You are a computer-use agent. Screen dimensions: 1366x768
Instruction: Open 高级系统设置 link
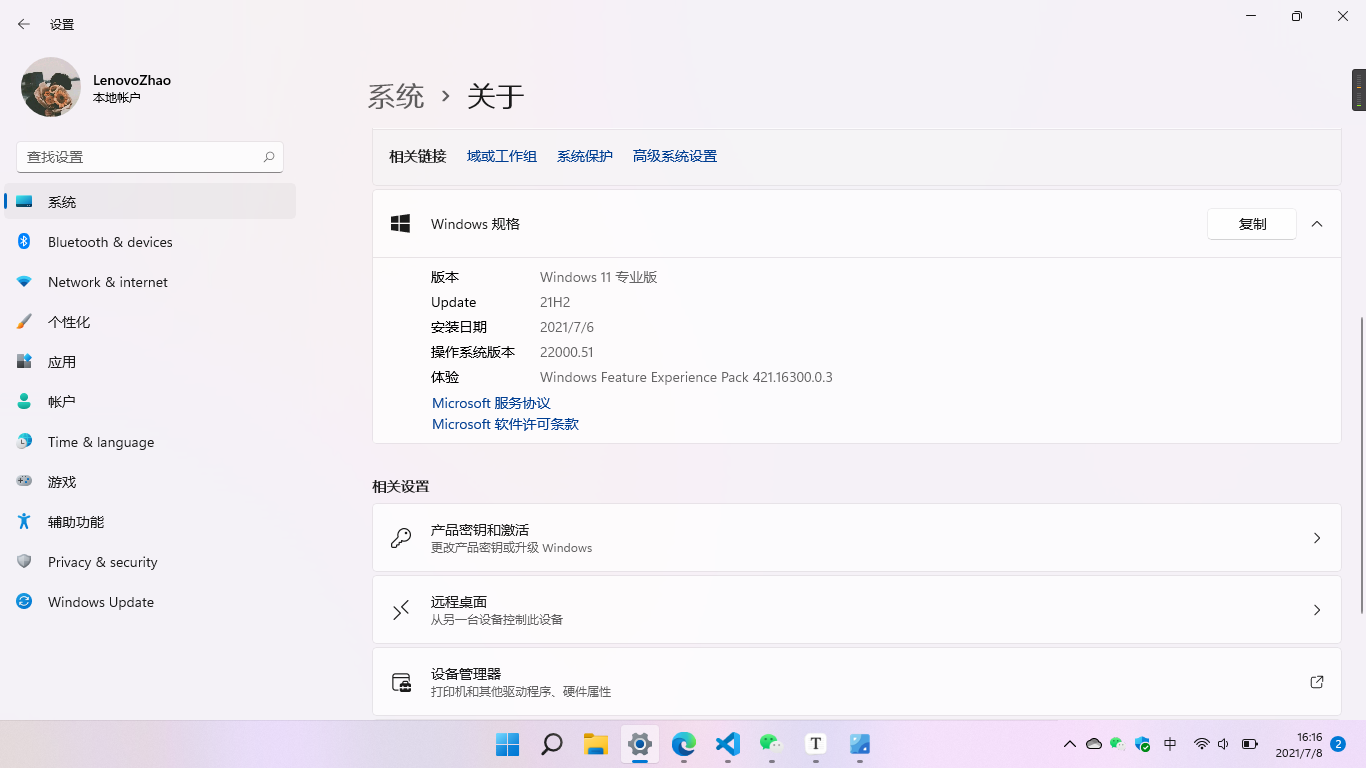point(675,156)
